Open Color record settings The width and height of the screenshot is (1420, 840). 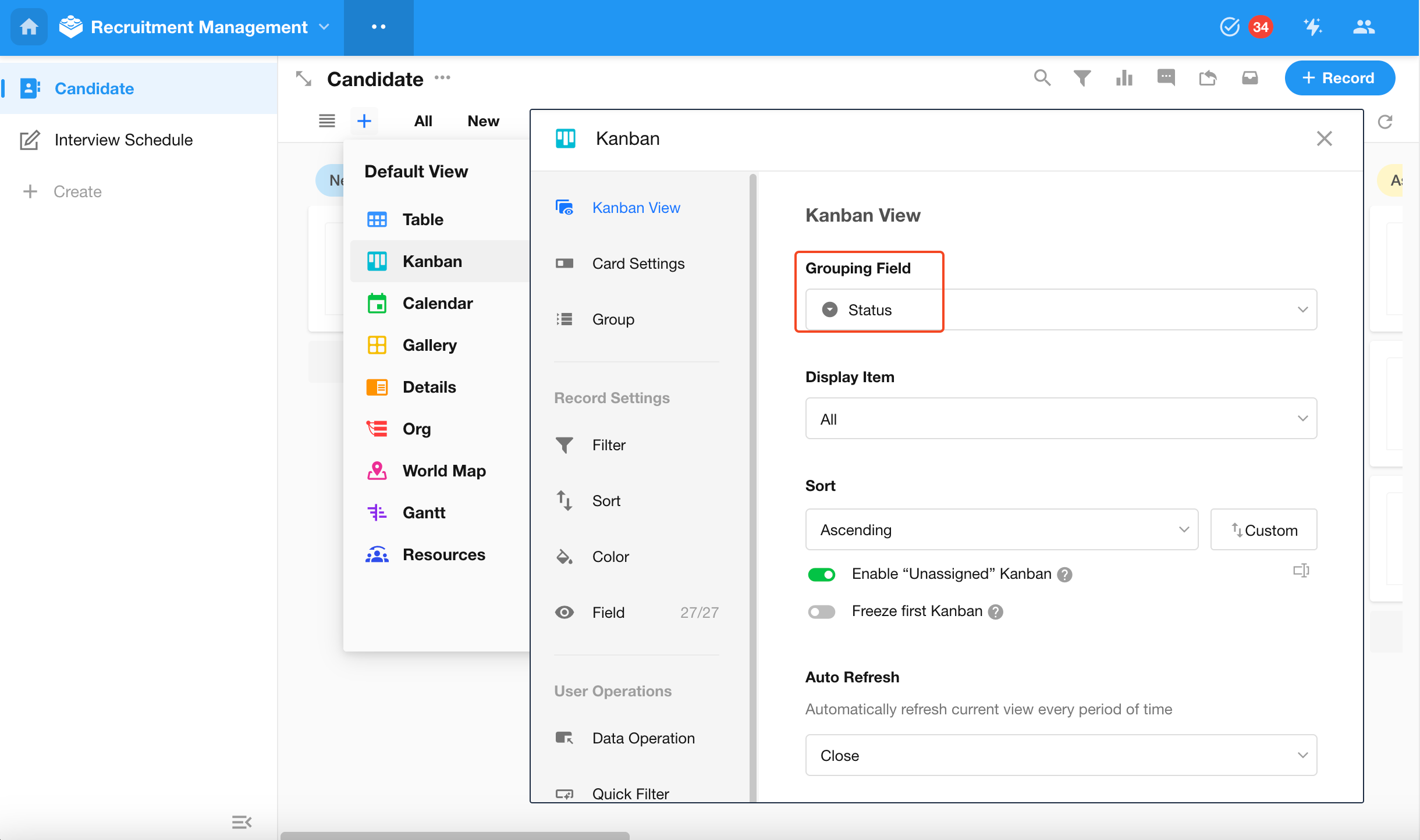[x=637, y=557]
